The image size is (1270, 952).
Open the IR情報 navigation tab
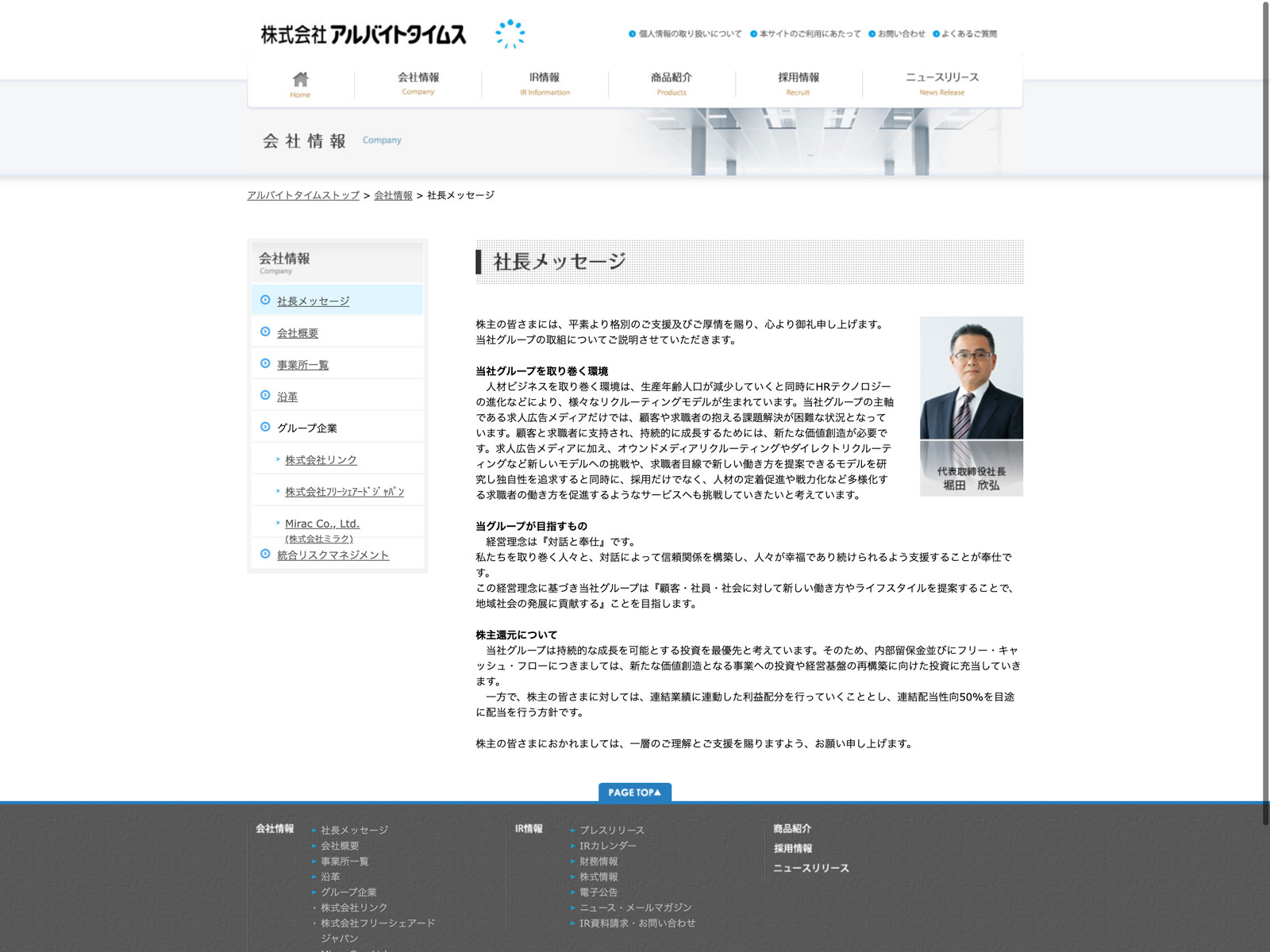(545, 83)
